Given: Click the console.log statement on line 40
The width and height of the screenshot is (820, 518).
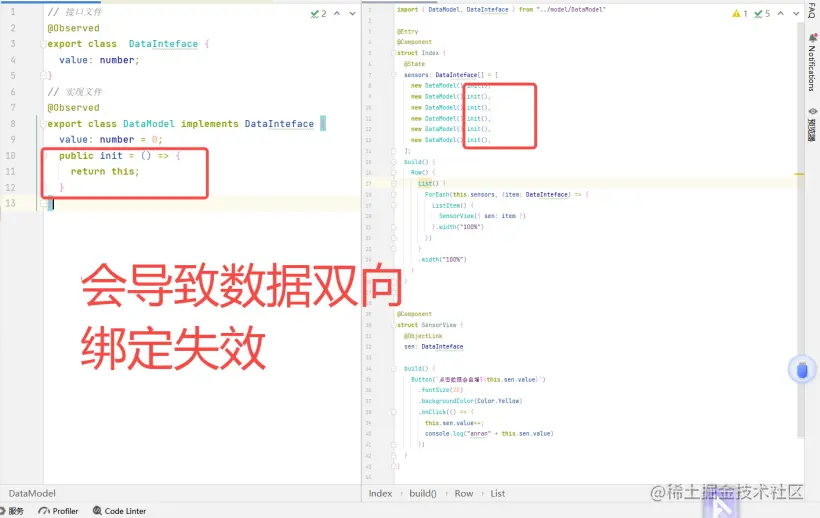Looking at the screenshot, I should pyautogui.click(x=489, y=433).
